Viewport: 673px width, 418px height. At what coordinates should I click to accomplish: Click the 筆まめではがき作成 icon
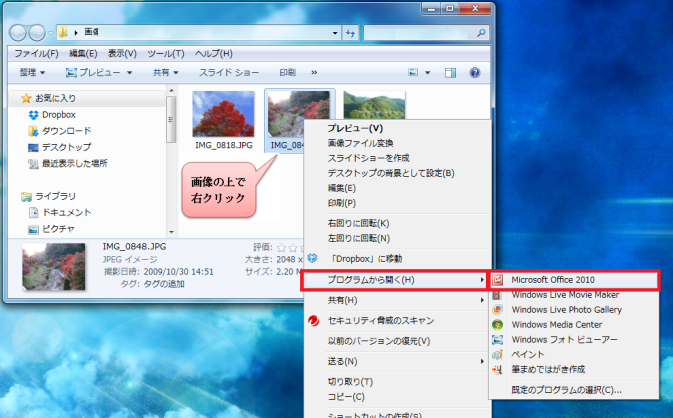point(497,370)
